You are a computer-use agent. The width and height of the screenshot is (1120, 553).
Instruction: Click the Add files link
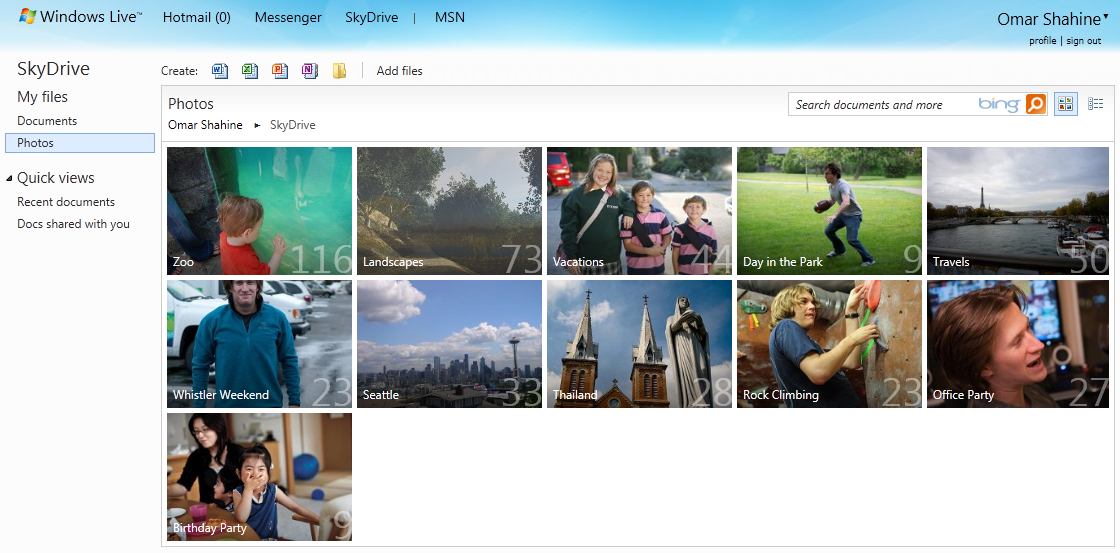tap(399, 71)
